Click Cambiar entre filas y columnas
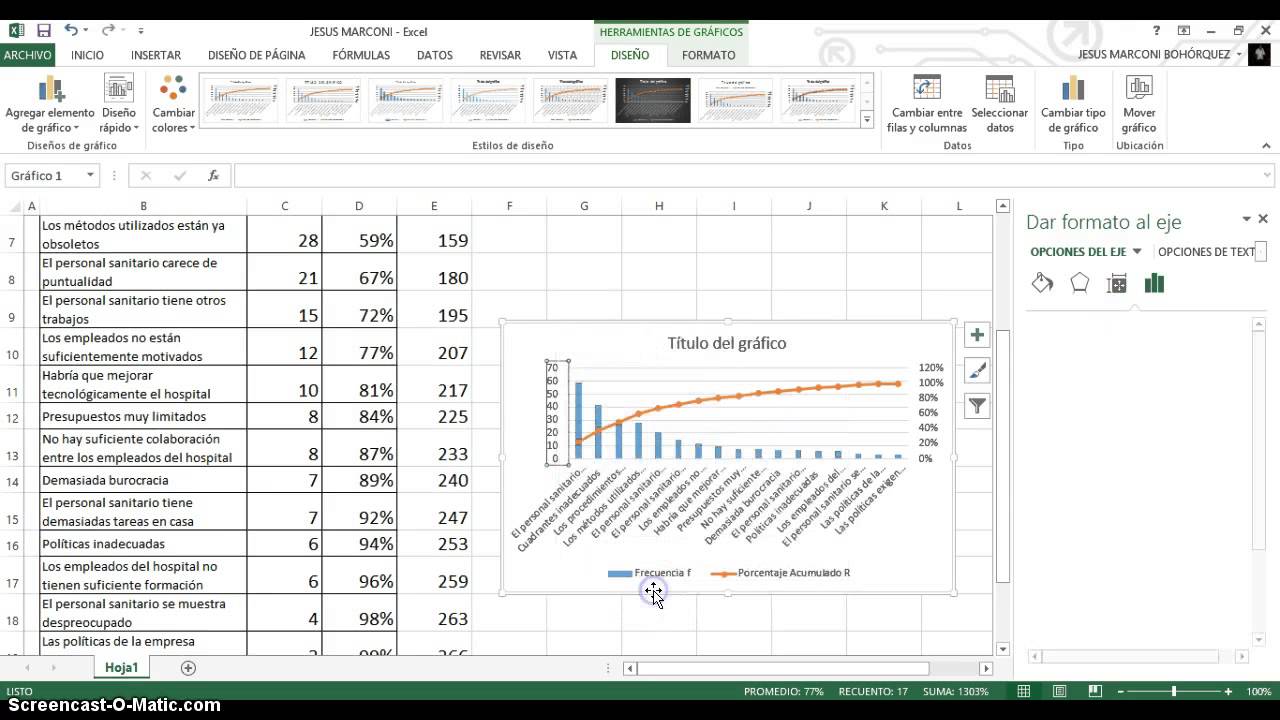The image size is (1280, 720). tap(927, 104)
